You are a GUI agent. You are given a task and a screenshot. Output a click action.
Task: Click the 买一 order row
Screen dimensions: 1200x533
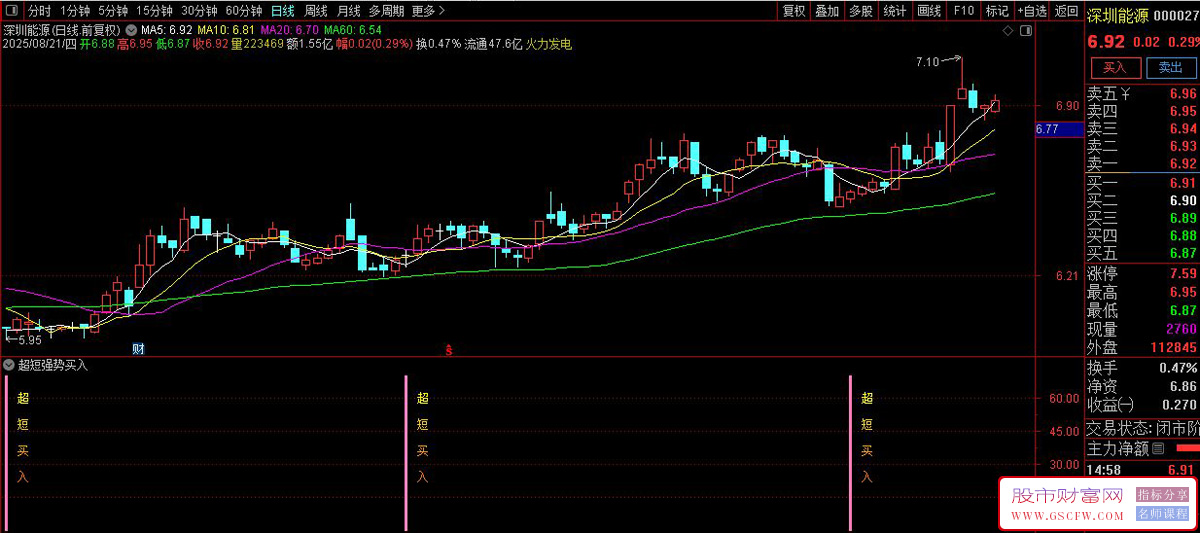1143,183
